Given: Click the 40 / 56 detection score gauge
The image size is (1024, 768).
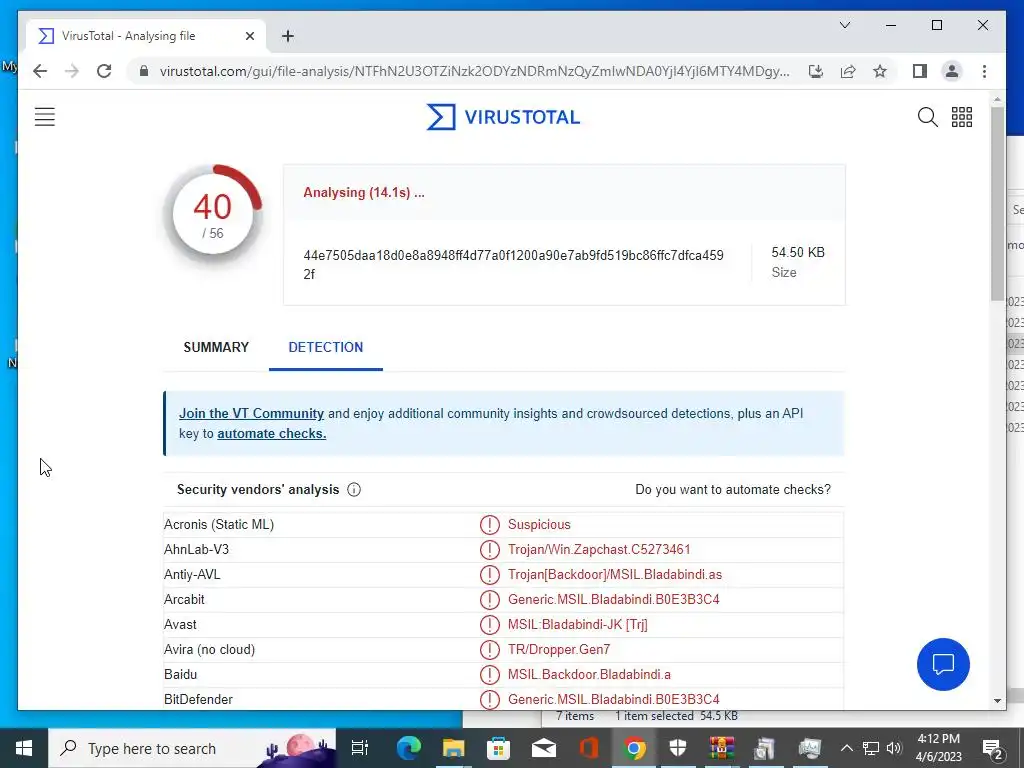Looking at the screenshot, I should pyautogui.click(x=212, y=214).
